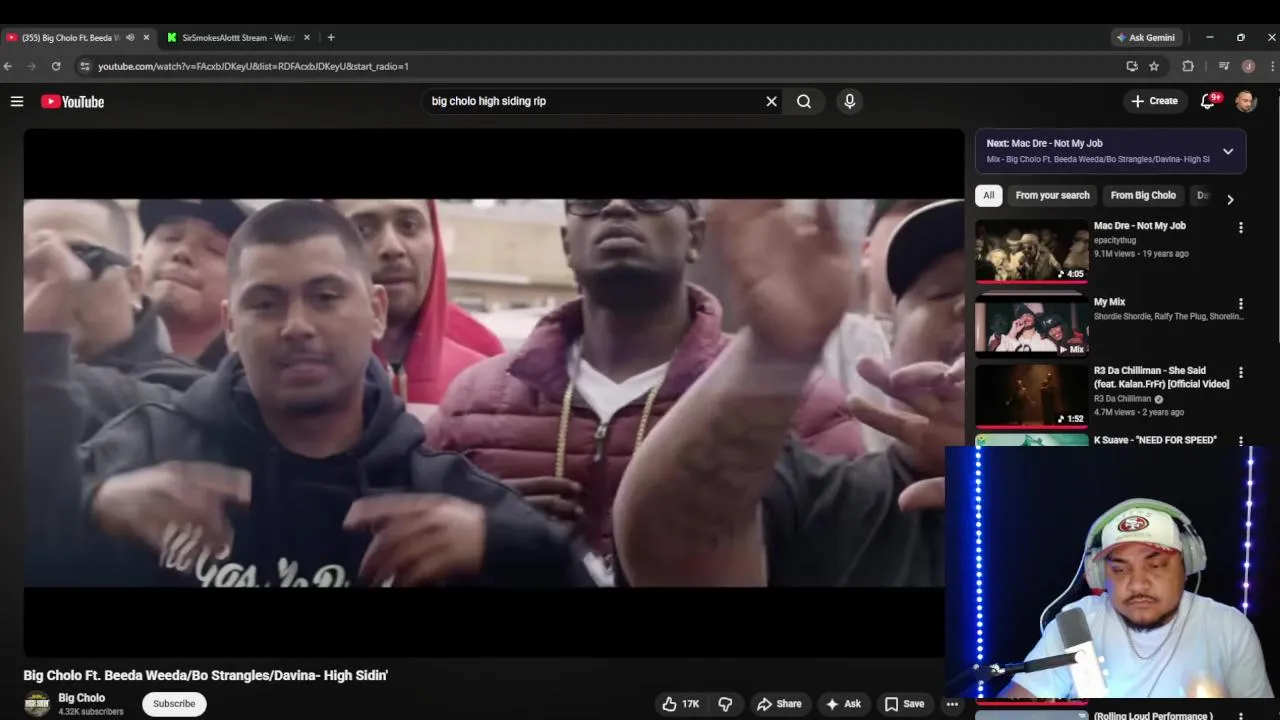Select the YouTube URL in address bar
This screenshot has height=720, width=1280.
(253, 66)
